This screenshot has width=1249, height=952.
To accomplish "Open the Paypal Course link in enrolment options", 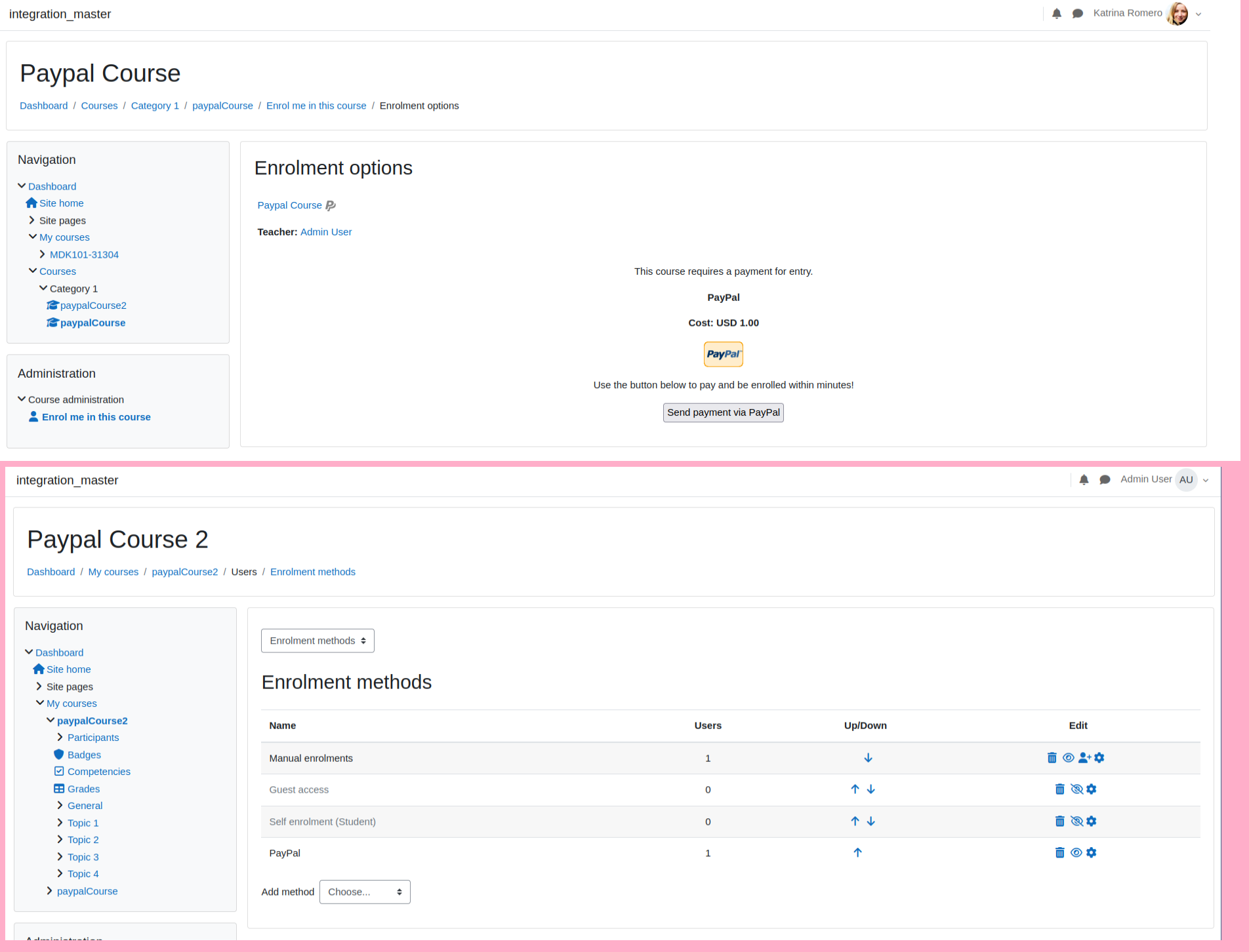I will [x=289, y=205].
